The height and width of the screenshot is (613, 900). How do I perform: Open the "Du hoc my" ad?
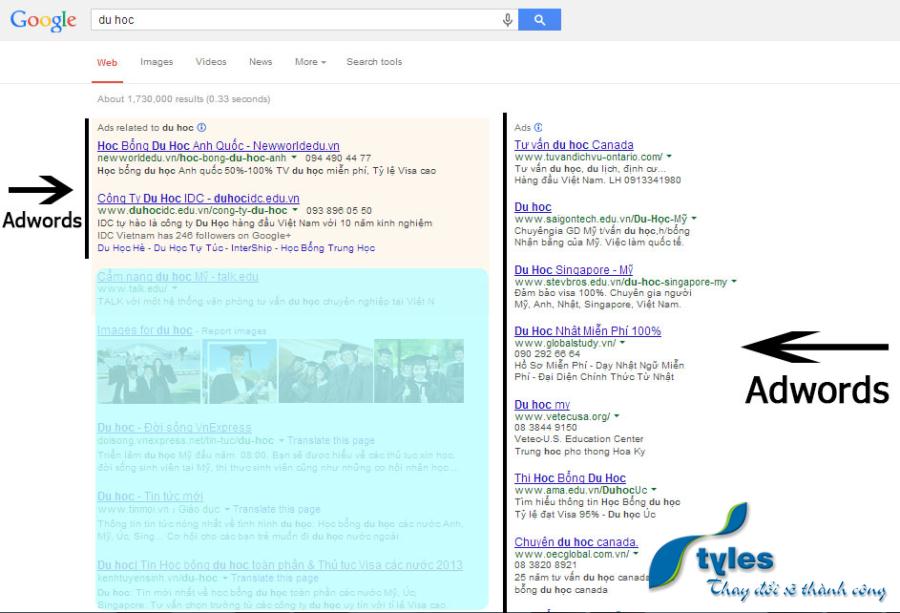(542, 405)
